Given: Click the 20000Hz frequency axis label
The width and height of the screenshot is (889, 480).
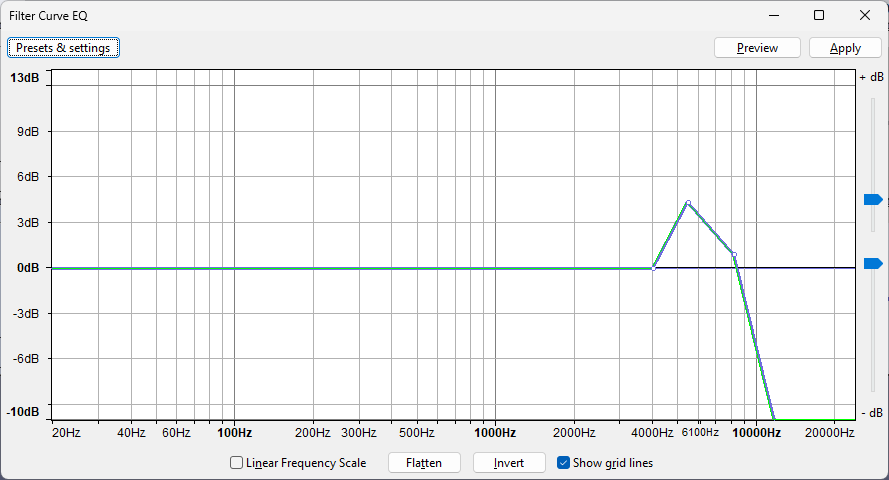Looking at the screenshot, I should [829, 433].
